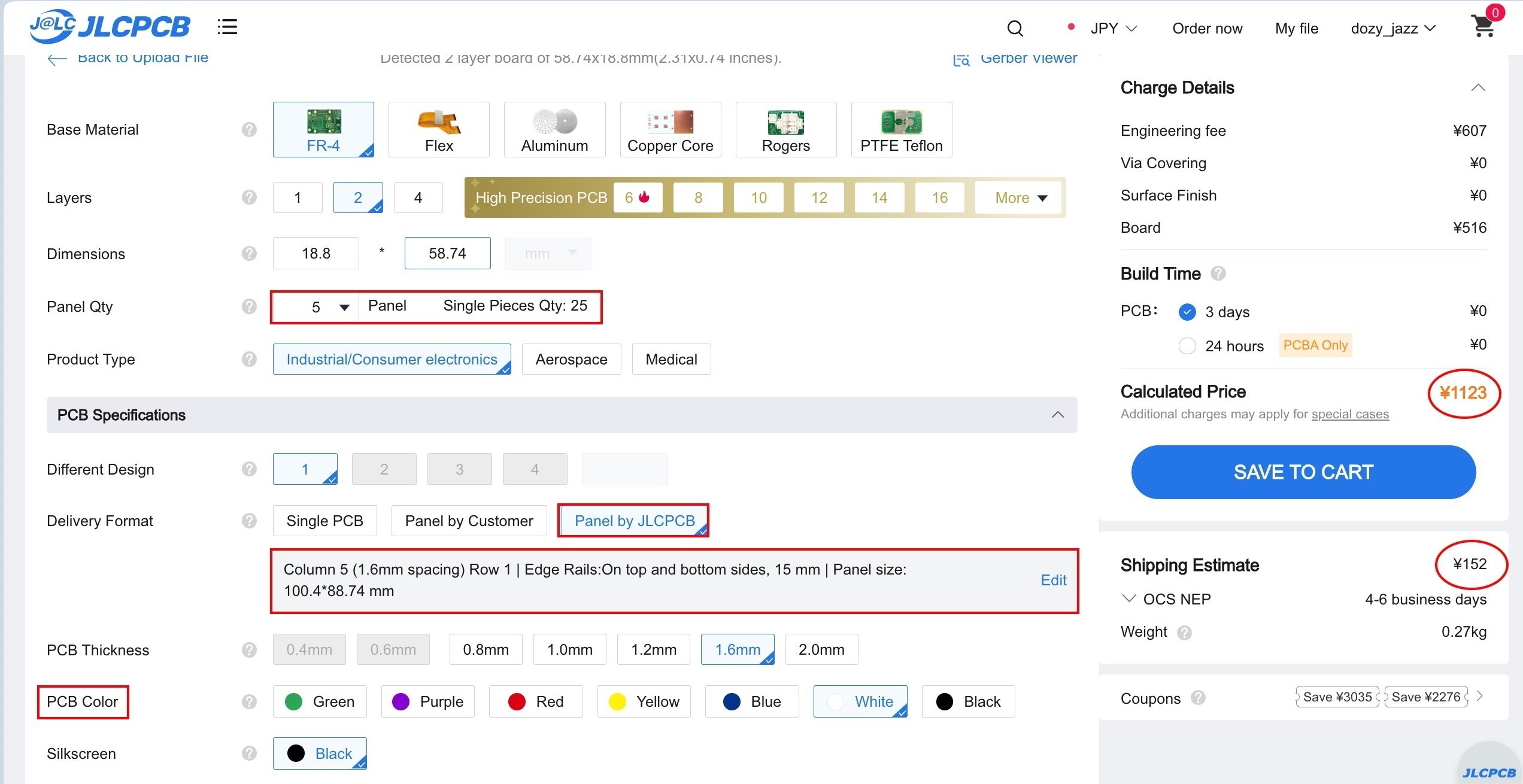Select the 24 hours build time

1187,346
